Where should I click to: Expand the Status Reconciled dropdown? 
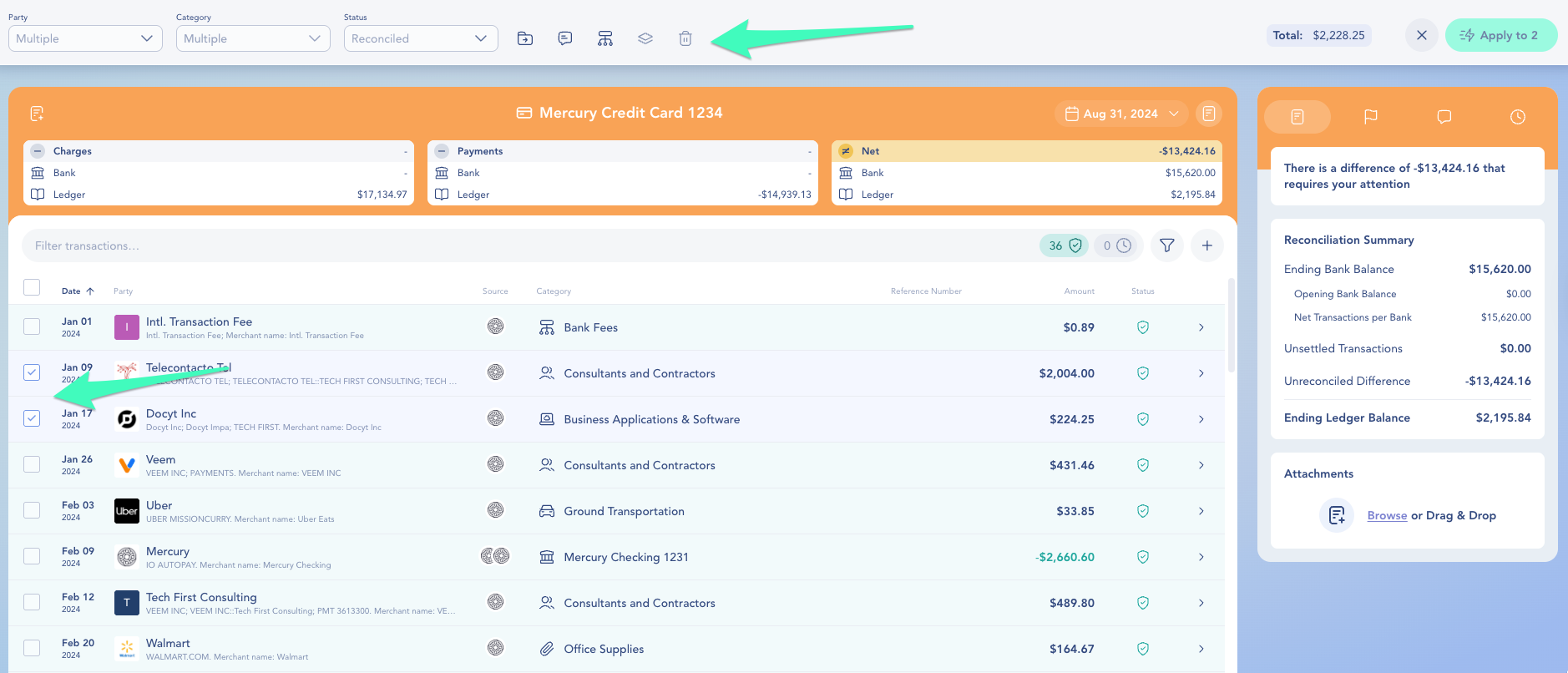[x=421, y=38]
